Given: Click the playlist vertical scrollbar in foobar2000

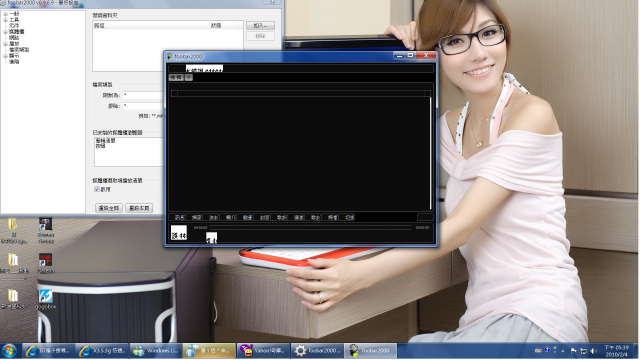Looking at the screenshot, I should point(431,153).
